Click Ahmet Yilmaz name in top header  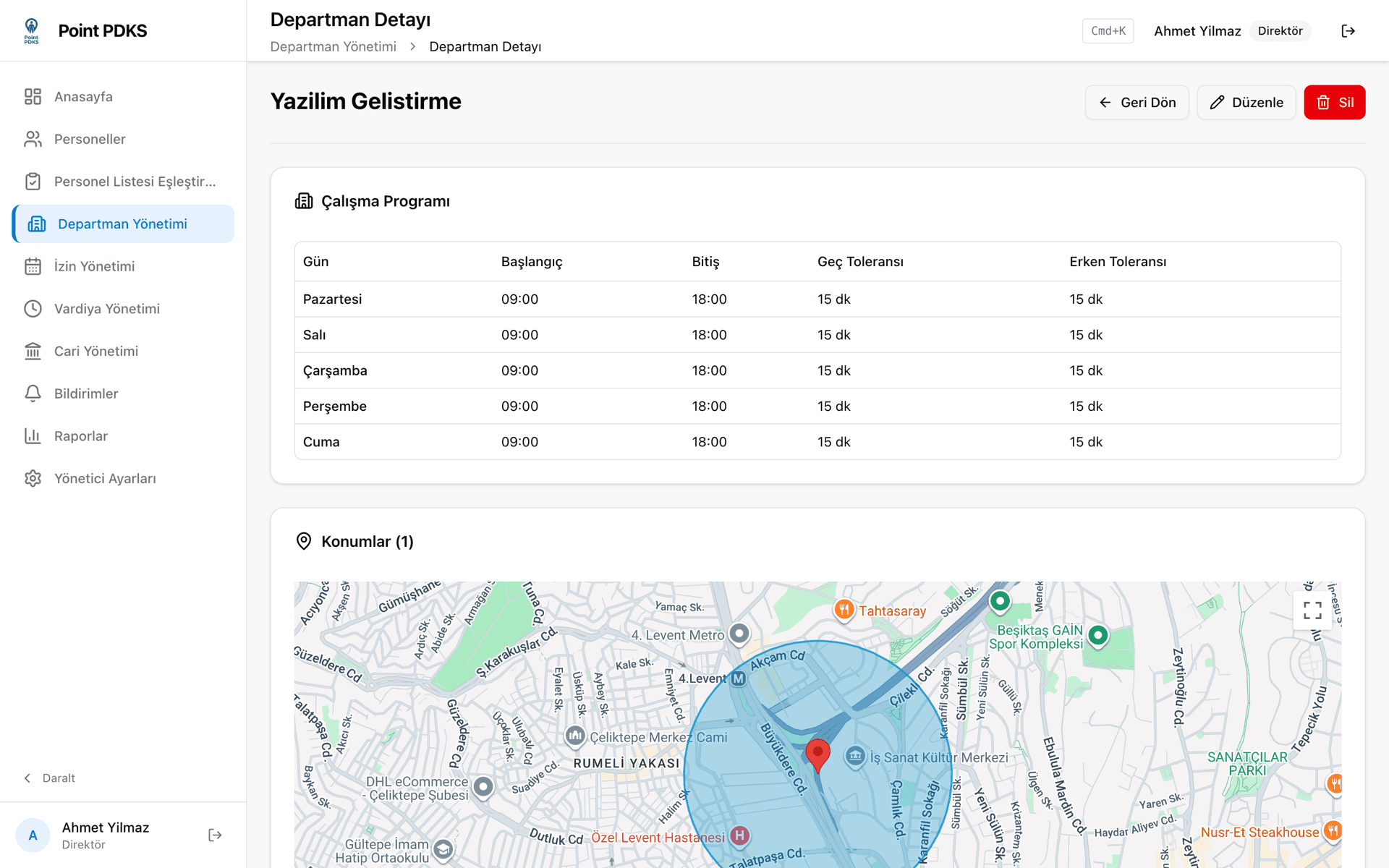tap(1197, 30)
